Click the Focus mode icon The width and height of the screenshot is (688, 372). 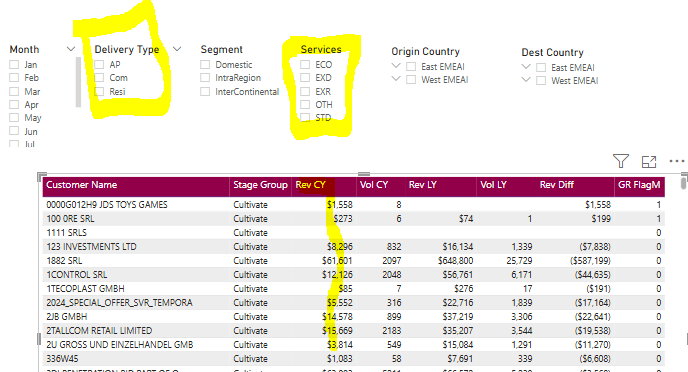pos(649,162)
